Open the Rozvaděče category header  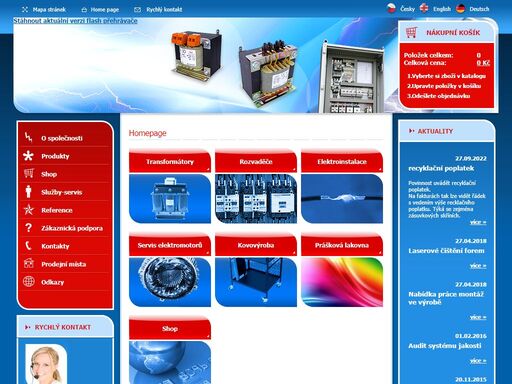pyautogui.click(x=256, y=162)
